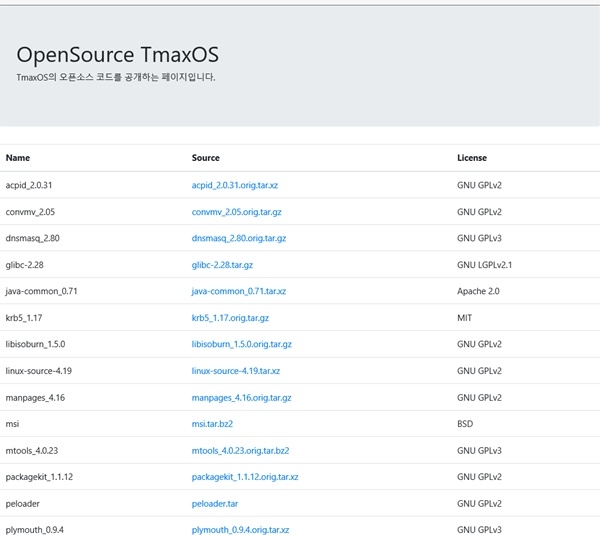Viewport: 600px width, 535px height.
Task: Open the peloader.tar download link
Action: [x=214, y=503]
